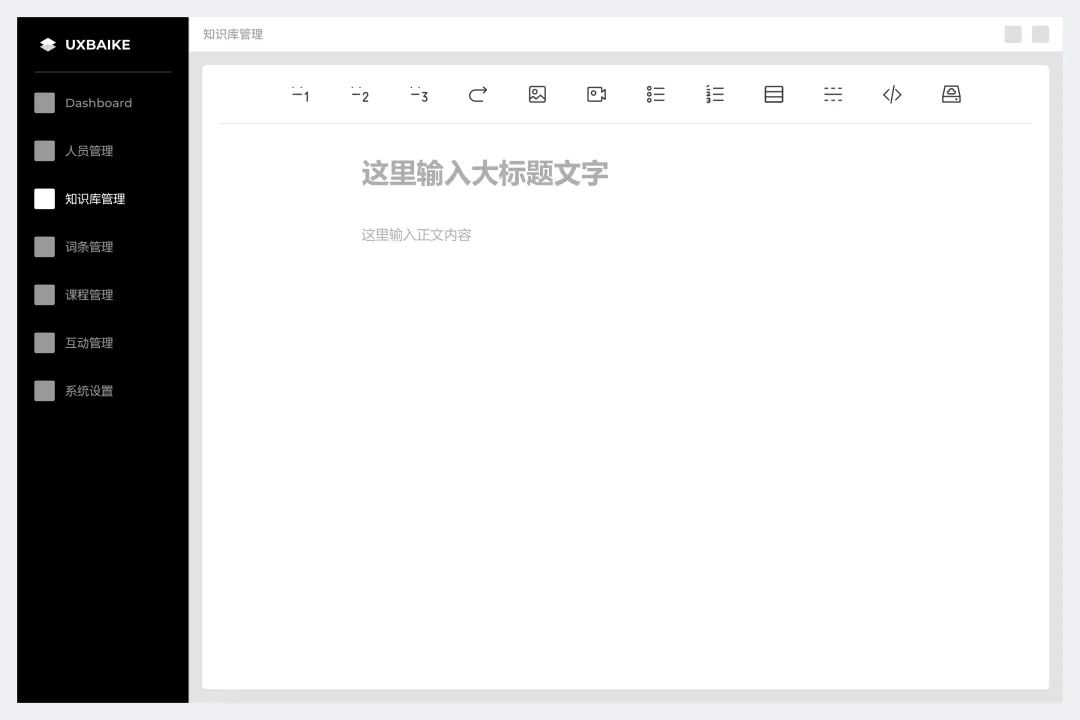The height and width of the screenshot is (720, 1080).
Task: Insert an image using the toolbar icon
Action: [537, 94]
